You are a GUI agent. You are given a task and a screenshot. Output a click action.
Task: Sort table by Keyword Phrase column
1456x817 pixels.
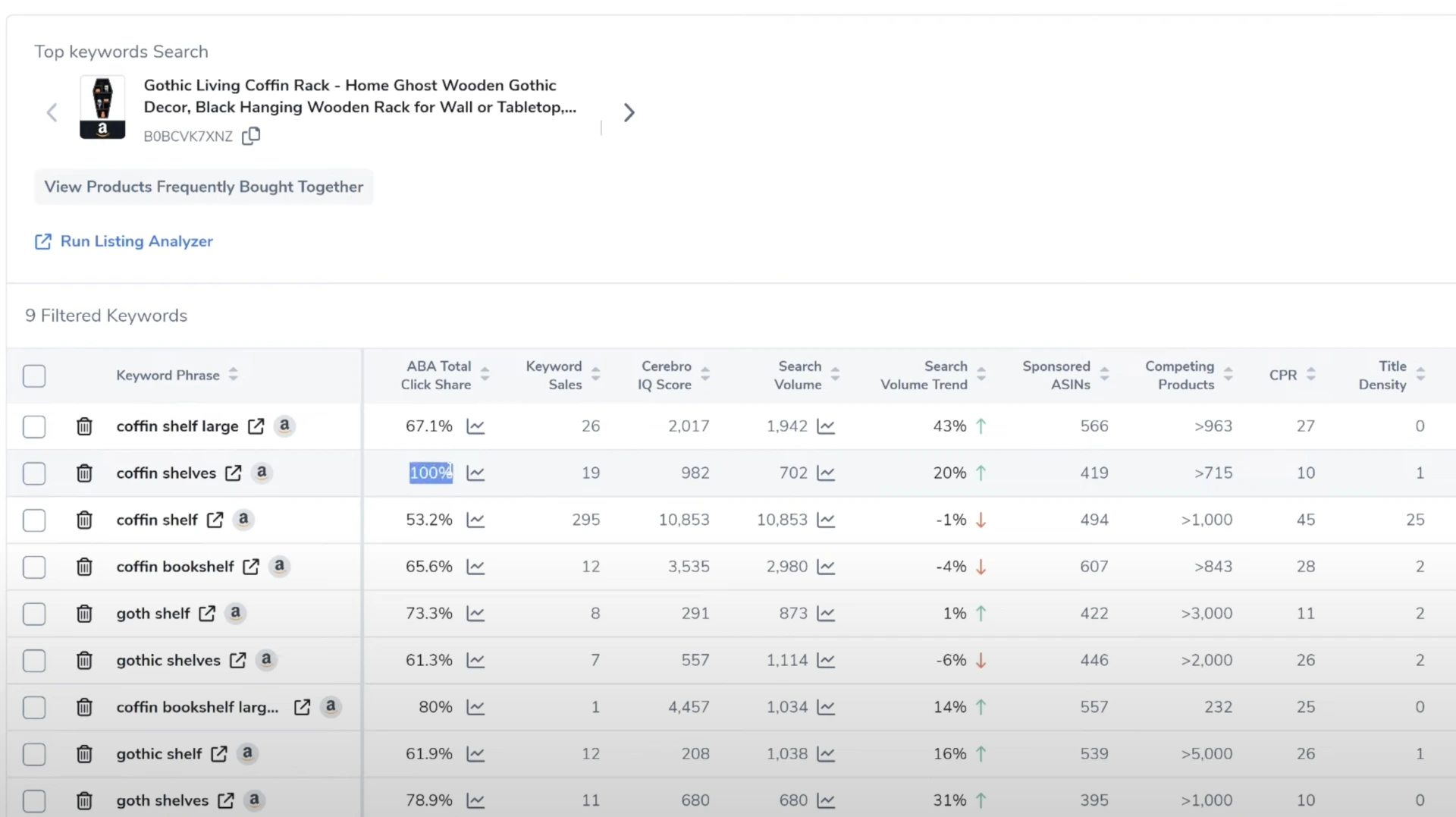point(233,375)
